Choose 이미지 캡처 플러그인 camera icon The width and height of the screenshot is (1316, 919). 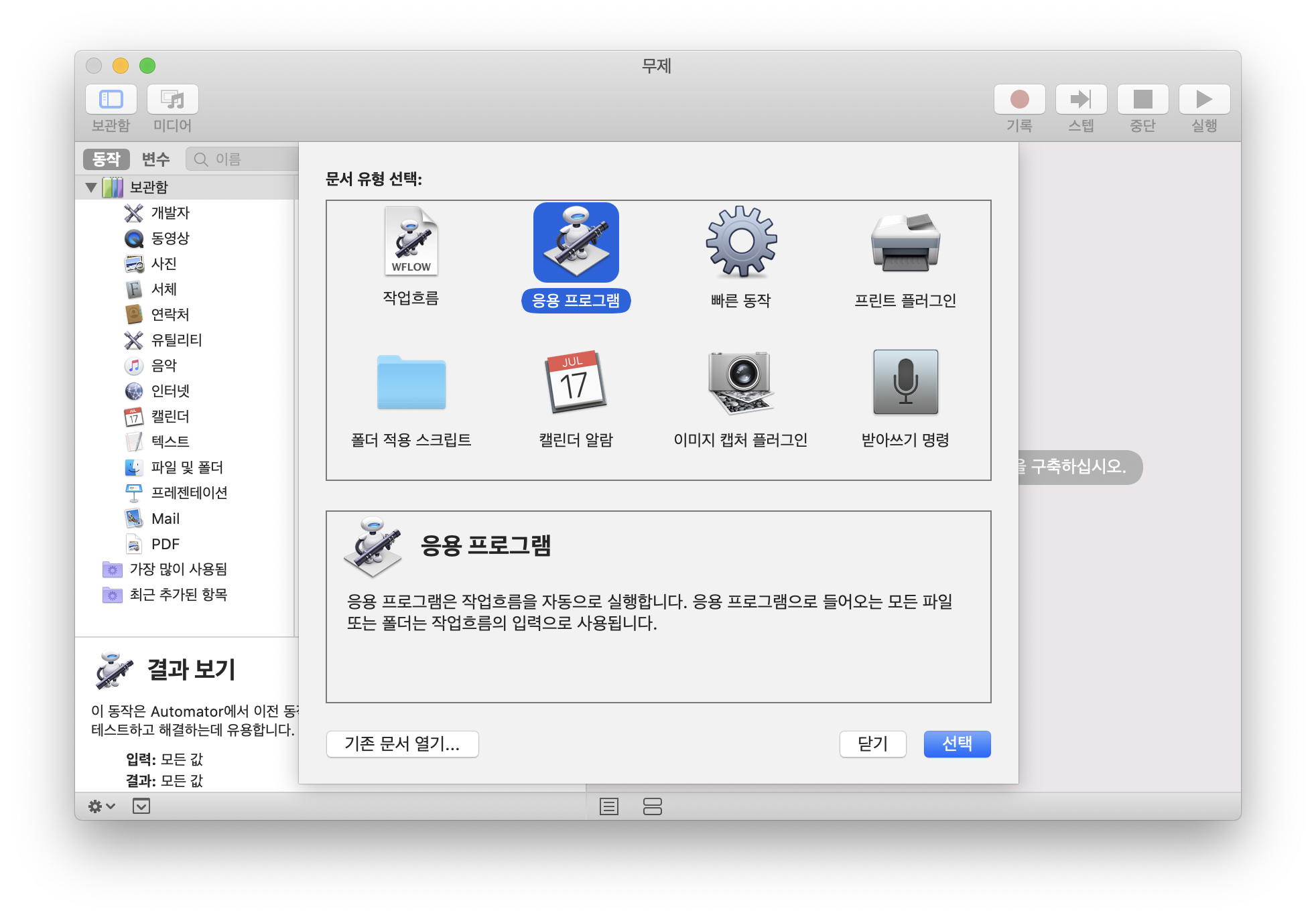pos(740,382)
